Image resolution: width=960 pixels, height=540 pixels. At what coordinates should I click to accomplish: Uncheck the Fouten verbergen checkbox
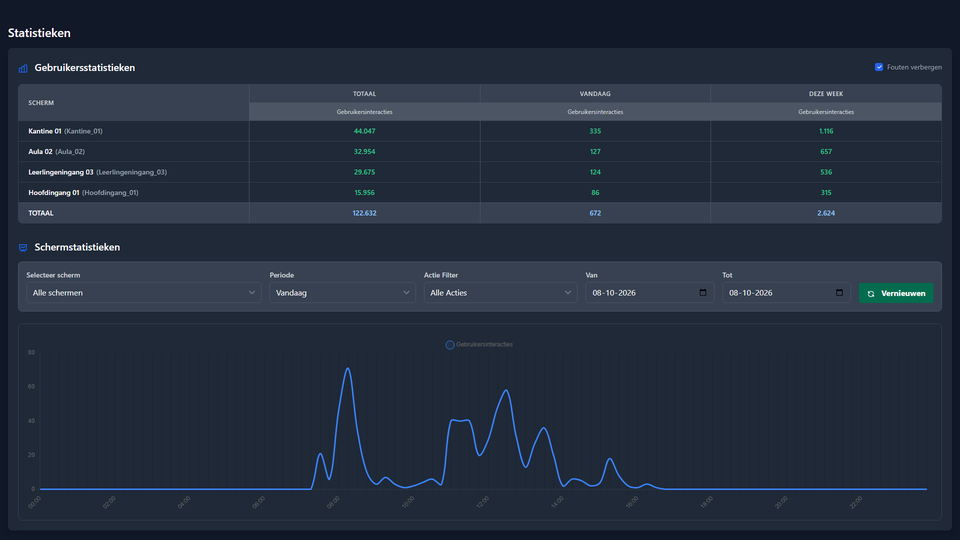tap(879, 67)
